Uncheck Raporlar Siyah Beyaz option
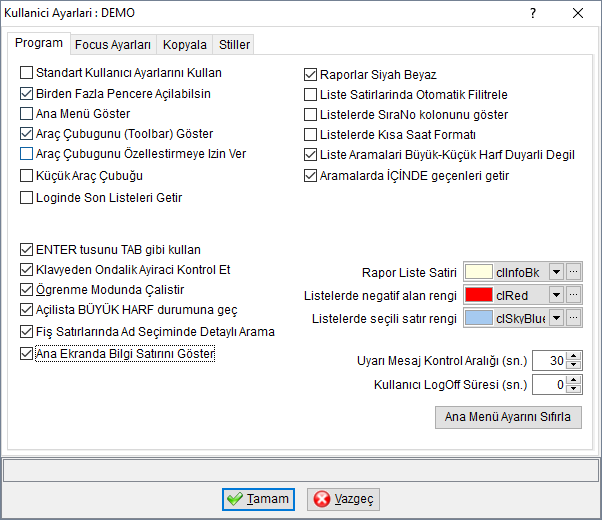The width and height of the screenshot is (602, 520). point(310,75)
